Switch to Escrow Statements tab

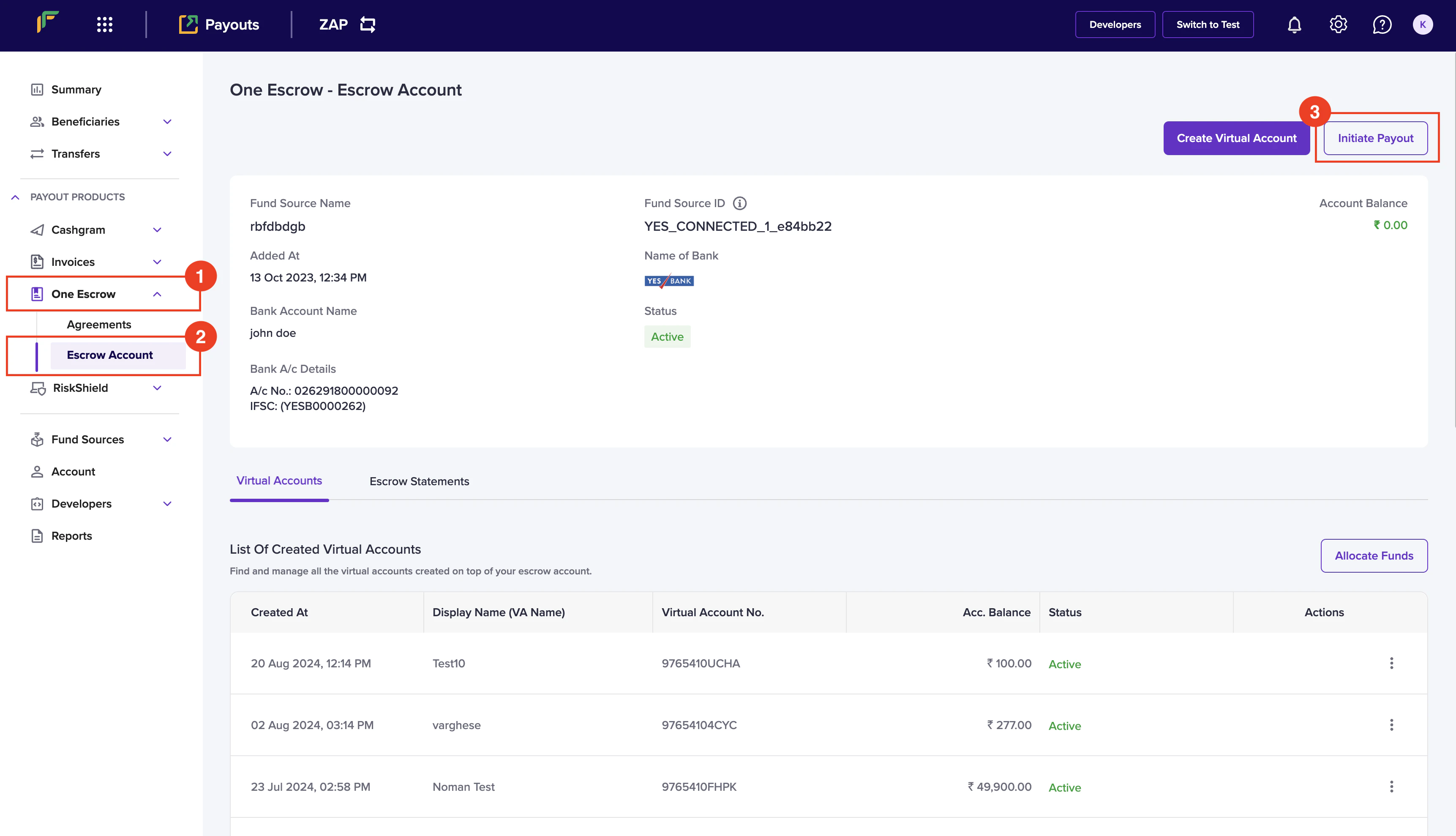tap(419, 481)
